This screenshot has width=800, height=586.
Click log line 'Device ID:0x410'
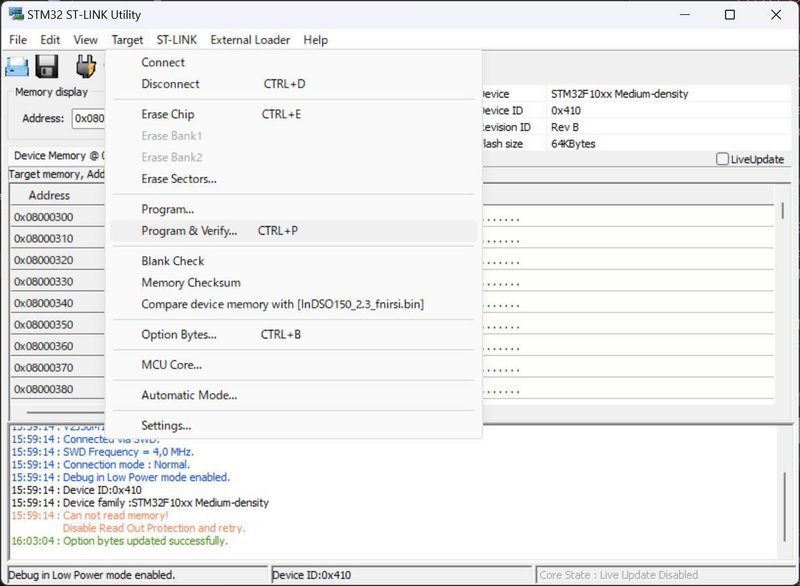point(77,490)
